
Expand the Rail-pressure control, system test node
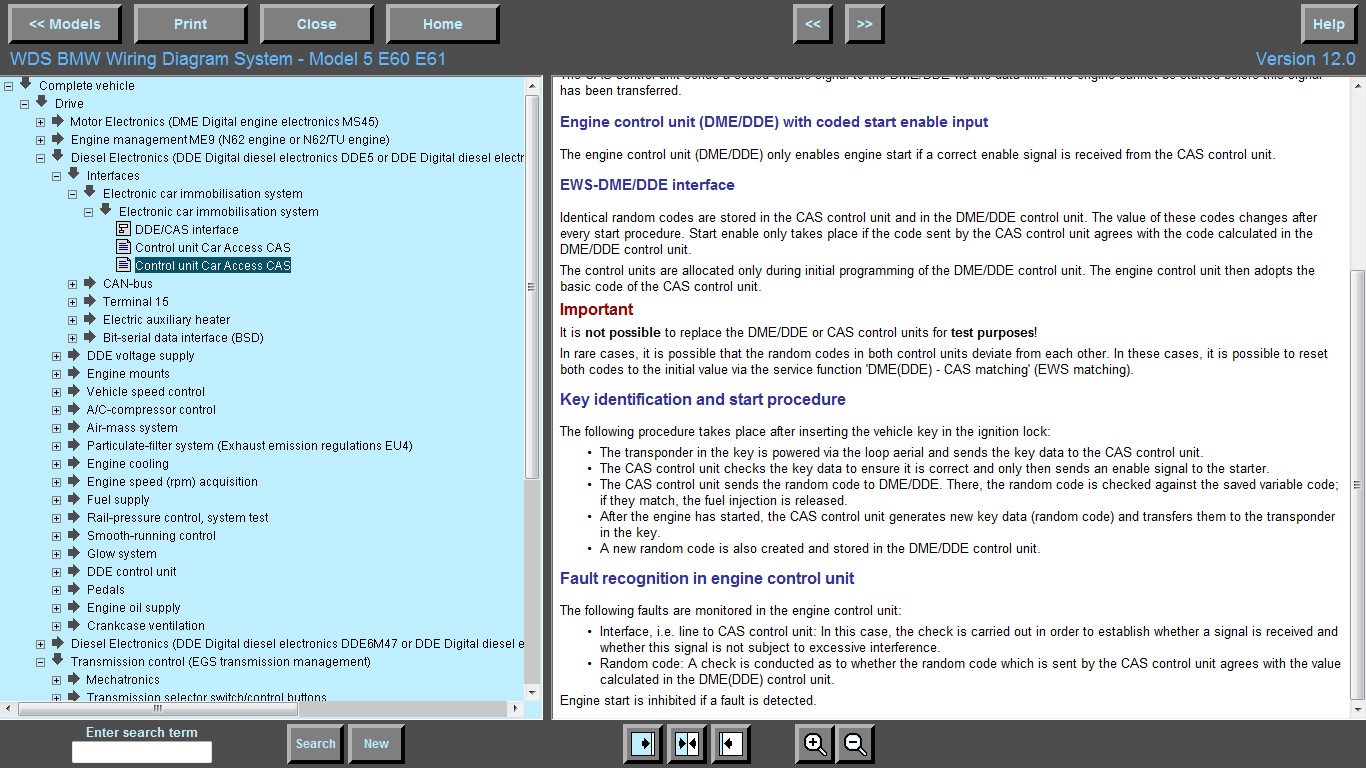(56, 518)
